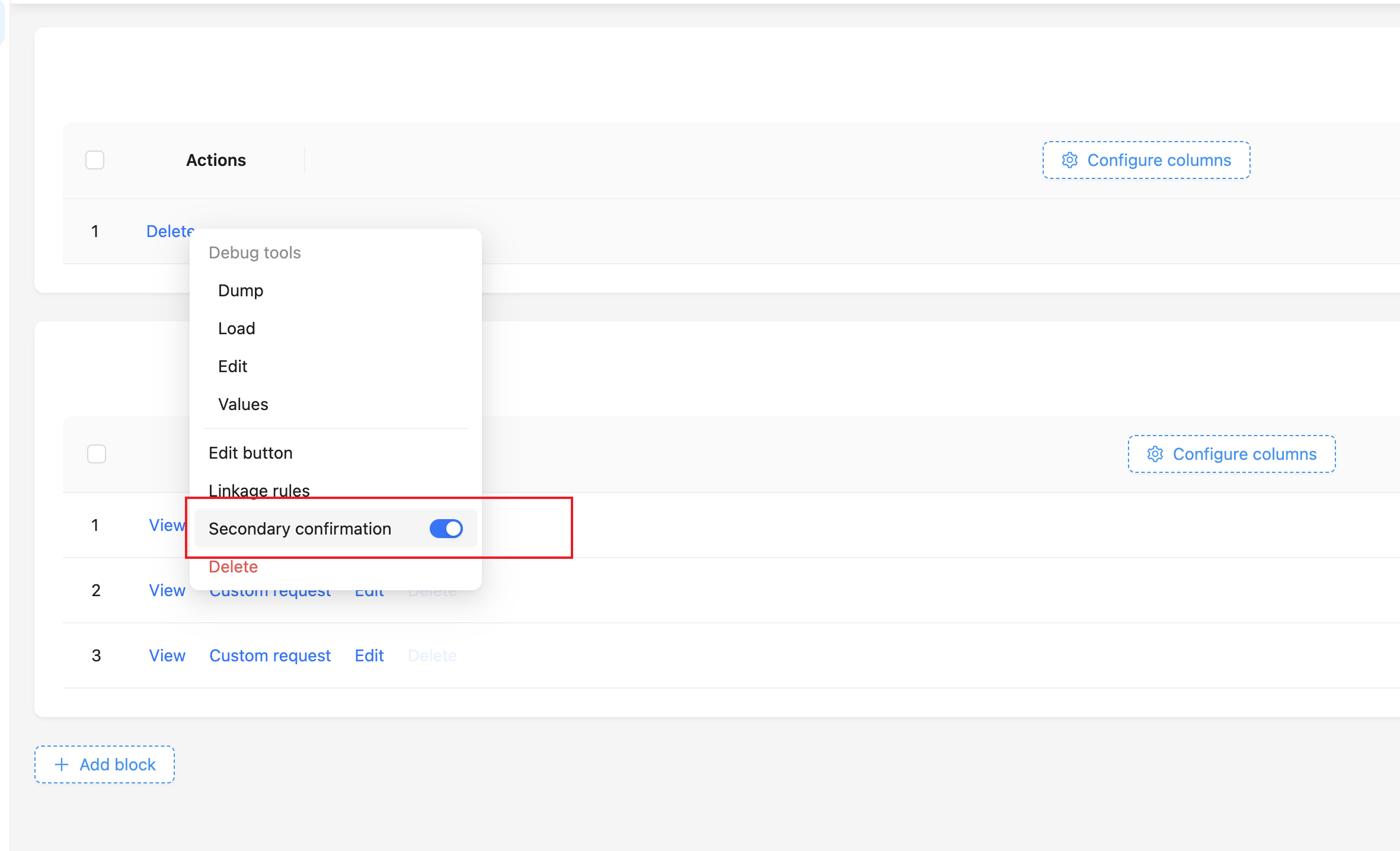Click Edit link in row 3
The image size is (1400, 851).
pyautogui.click(x=369, y=655)
